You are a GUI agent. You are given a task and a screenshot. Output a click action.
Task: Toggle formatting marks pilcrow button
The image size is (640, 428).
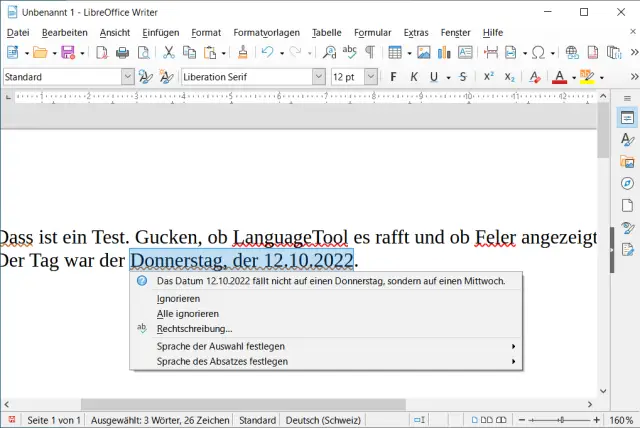(369, 53)
